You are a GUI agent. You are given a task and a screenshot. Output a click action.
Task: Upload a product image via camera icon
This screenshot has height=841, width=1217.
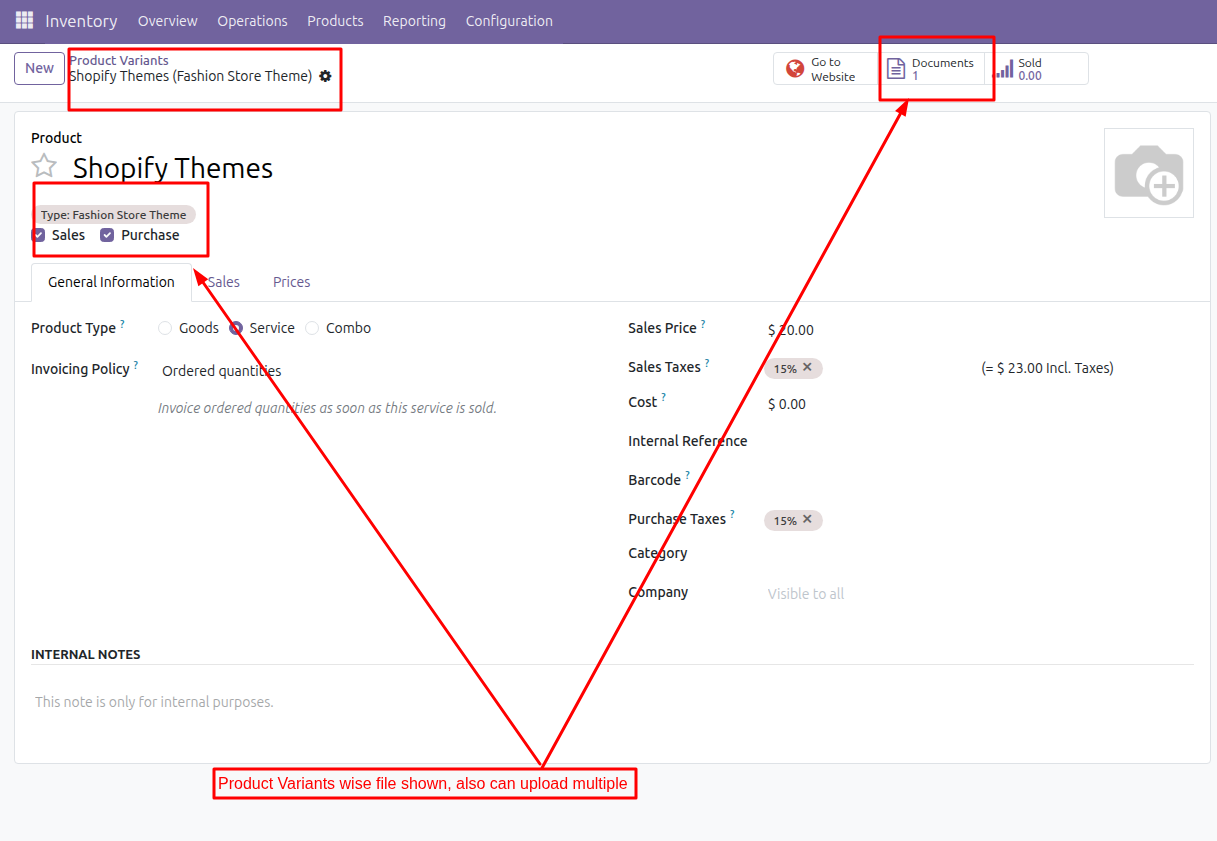tap(1148, 173)
